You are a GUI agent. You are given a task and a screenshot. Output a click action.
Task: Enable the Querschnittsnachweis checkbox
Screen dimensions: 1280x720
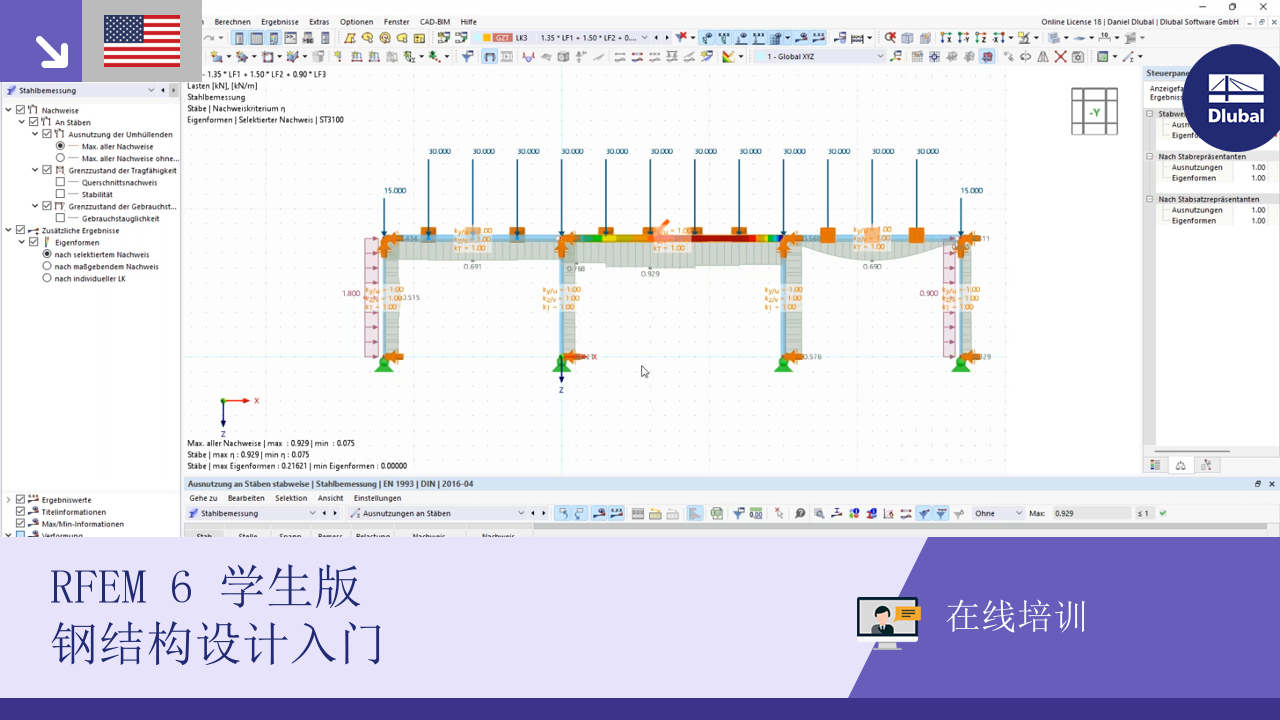point(60,182)
